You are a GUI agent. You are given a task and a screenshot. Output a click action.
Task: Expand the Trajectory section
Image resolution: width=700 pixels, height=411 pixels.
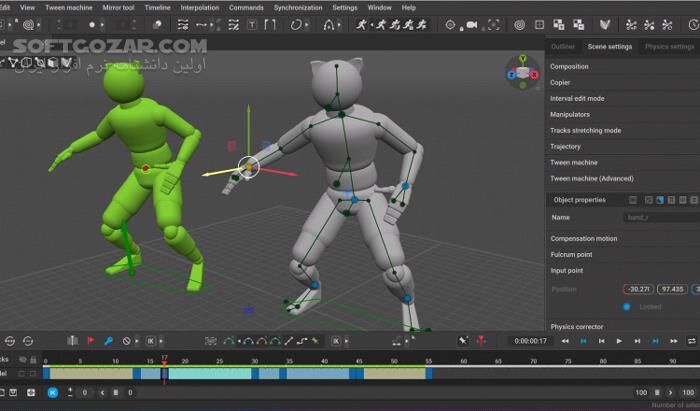click(x=566, y=147)
